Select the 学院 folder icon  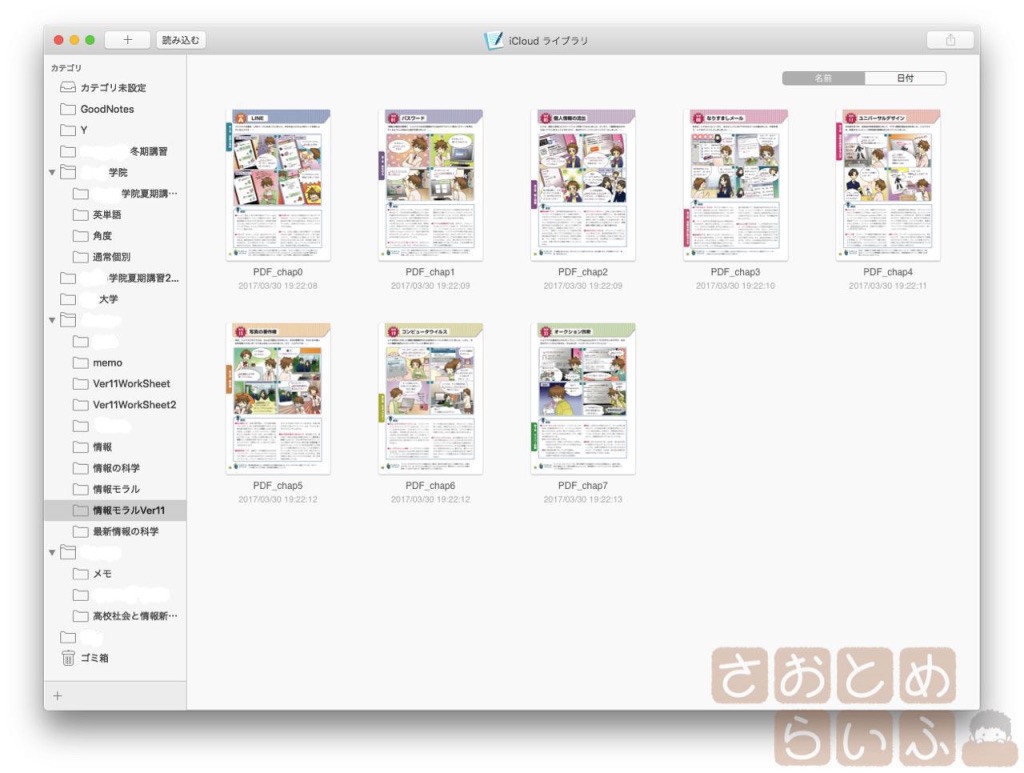tap(68, 172)
